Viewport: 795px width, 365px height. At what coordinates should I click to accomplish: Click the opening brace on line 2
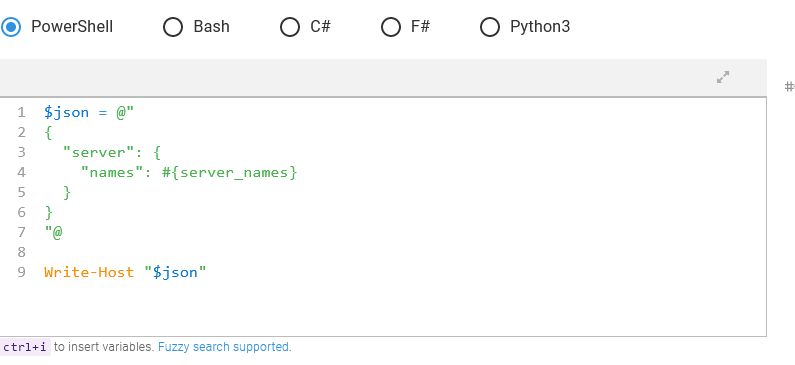pos(48,132)
